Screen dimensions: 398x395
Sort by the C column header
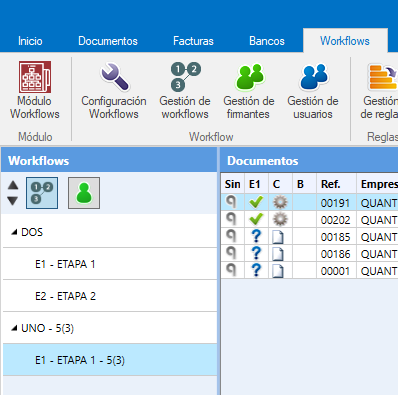280,184
